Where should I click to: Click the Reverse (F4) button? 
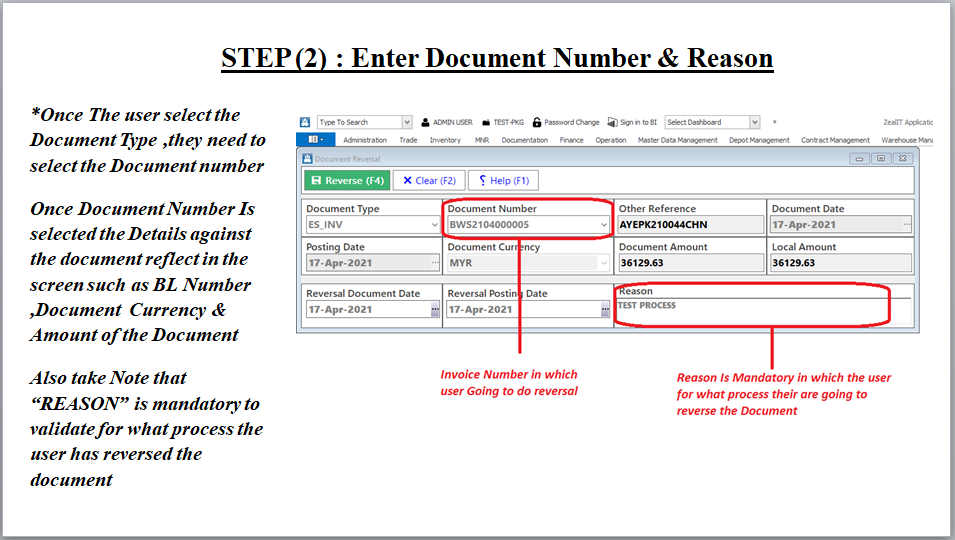click(x=347, y=181)
